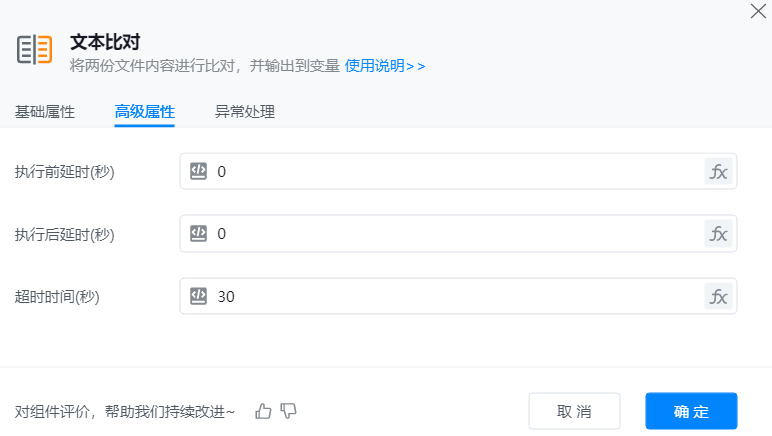Click the 文本比对 dialog title
772x436 pixels.
(105, 43)
